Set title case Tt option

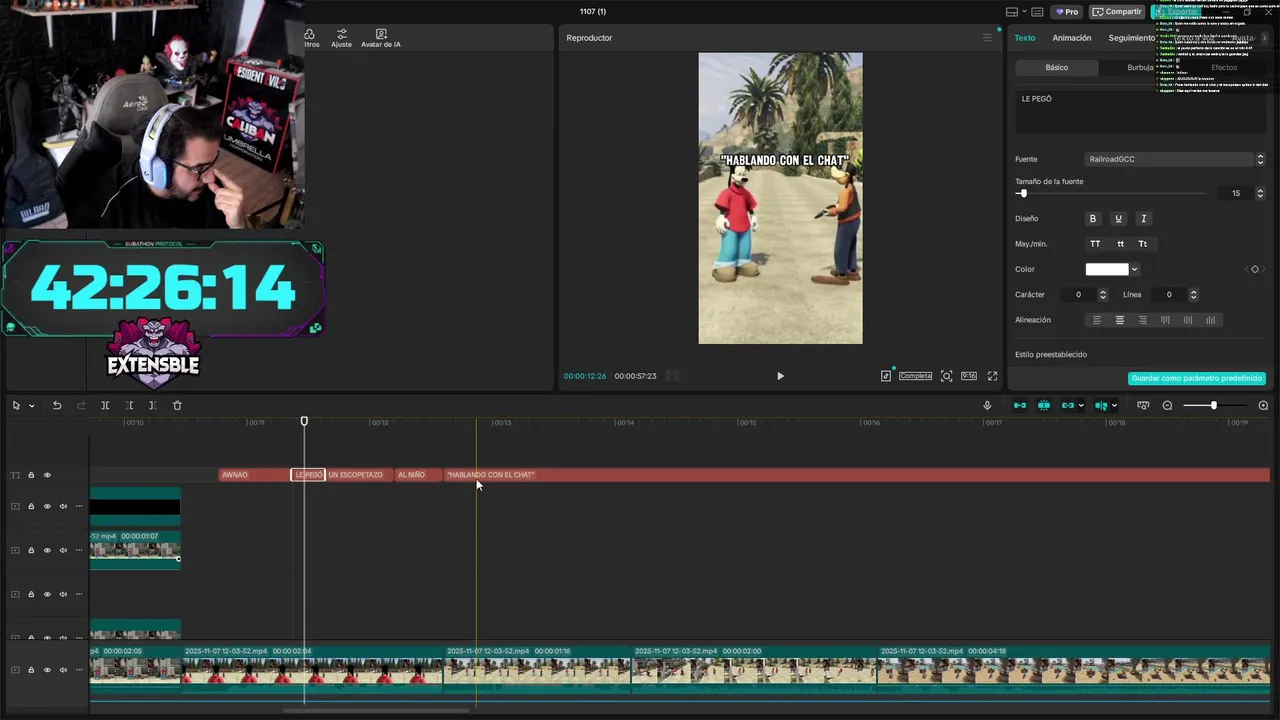(1143, 244)
